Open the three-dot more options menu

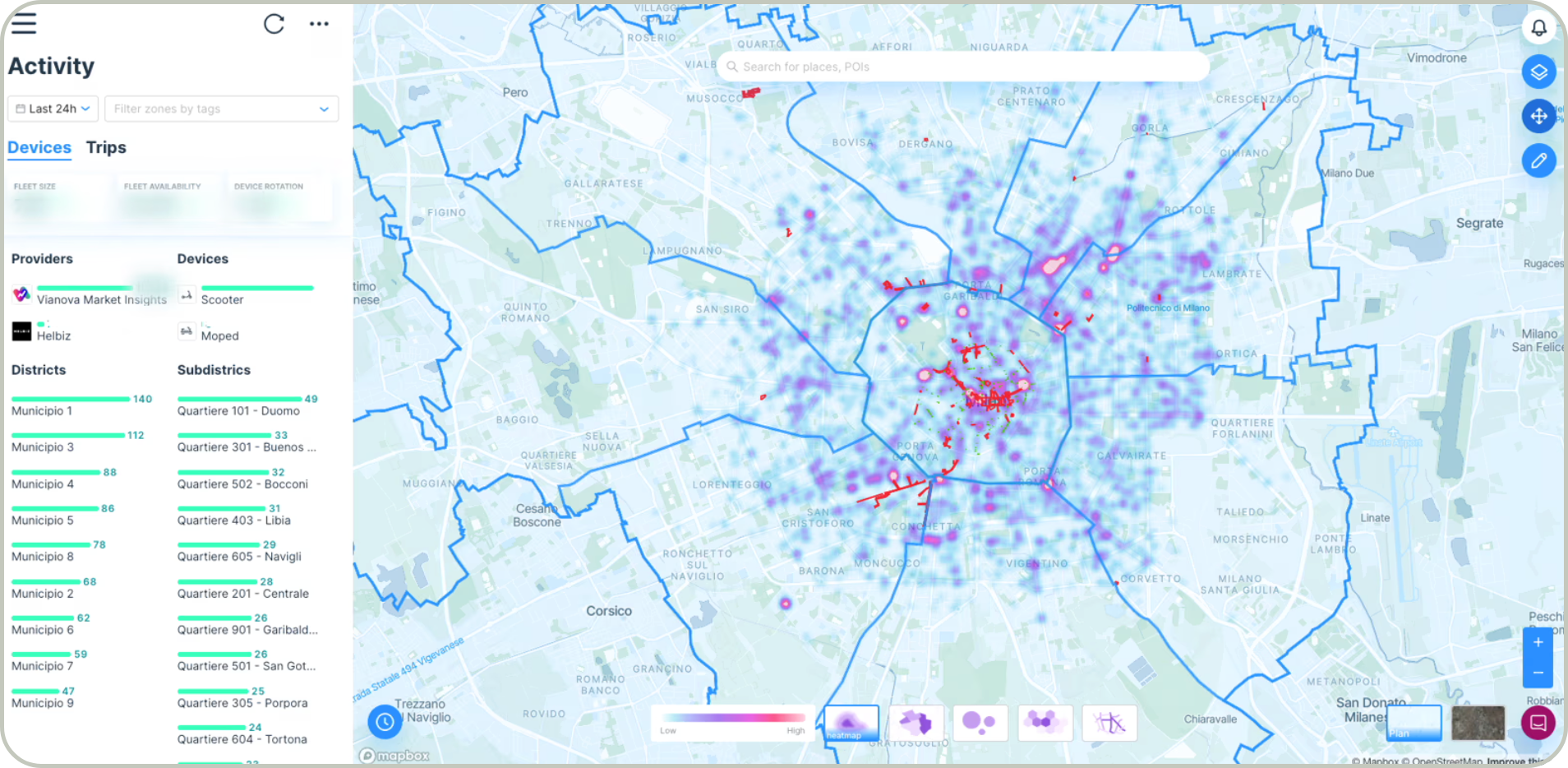click(x=319, y=24)
